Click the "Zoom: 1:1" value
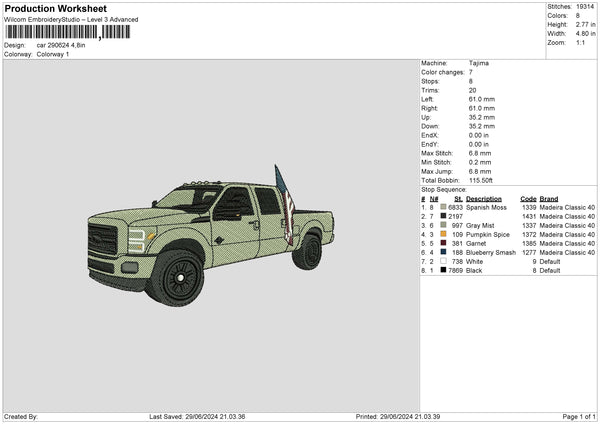 (x=580, y=42)
